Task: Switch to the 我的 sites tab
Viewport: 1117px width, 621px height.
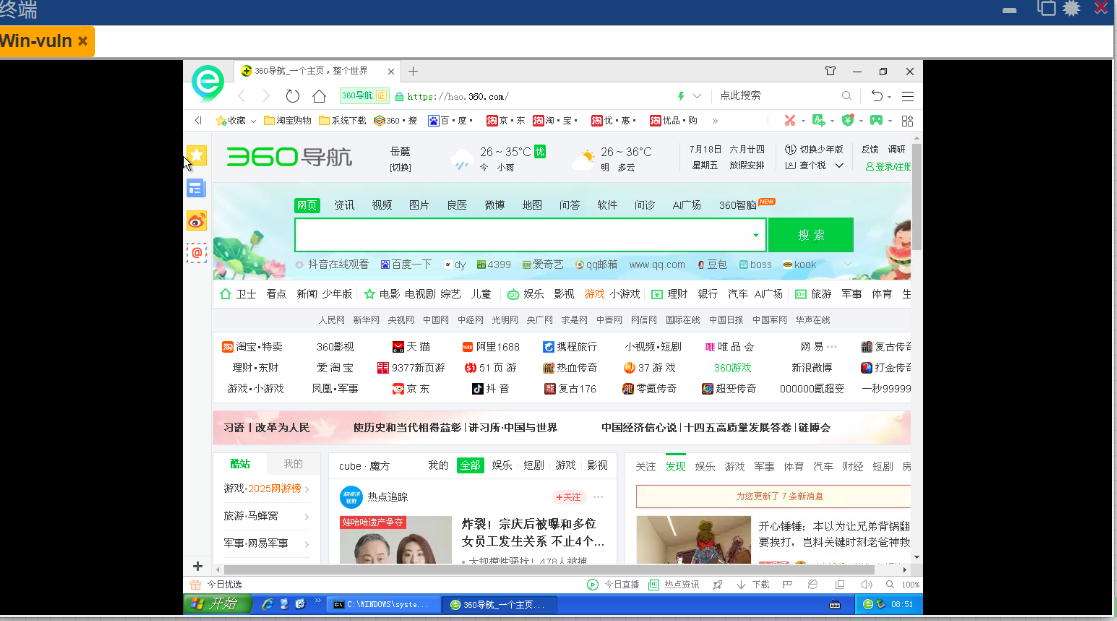Action: pyautogui.click(x=293, y=464)
